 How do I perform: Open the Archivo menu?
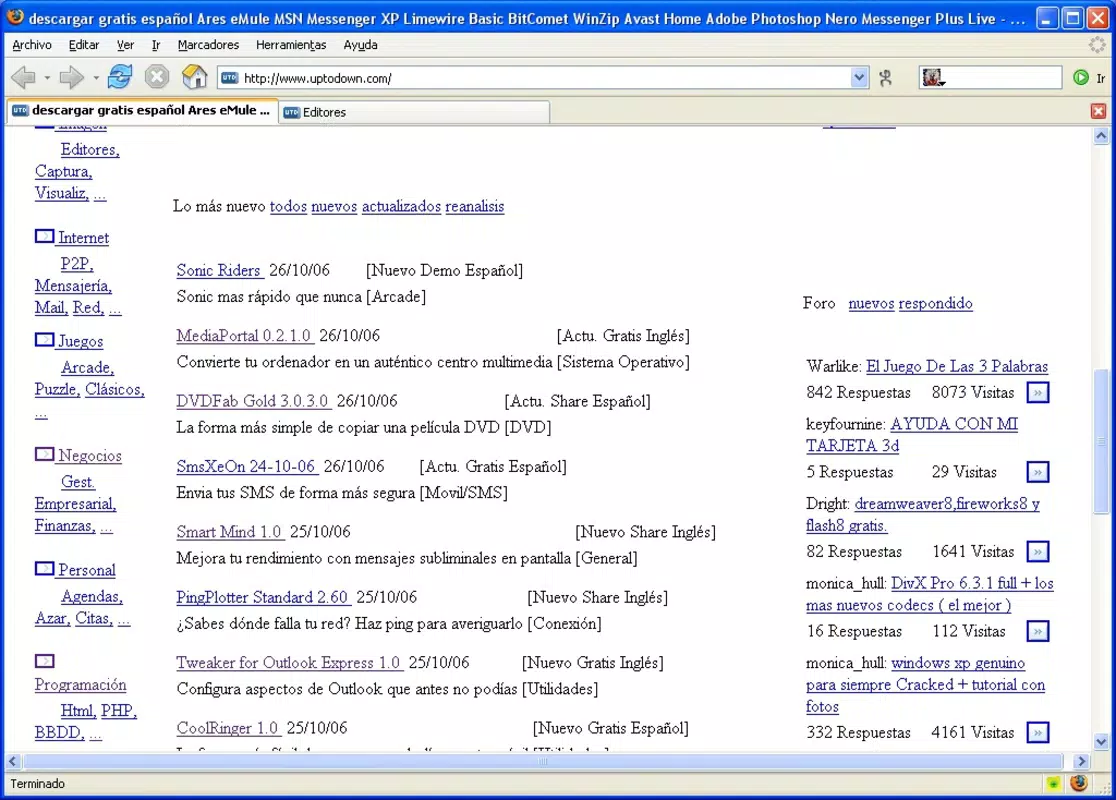(x=32, y=45)
